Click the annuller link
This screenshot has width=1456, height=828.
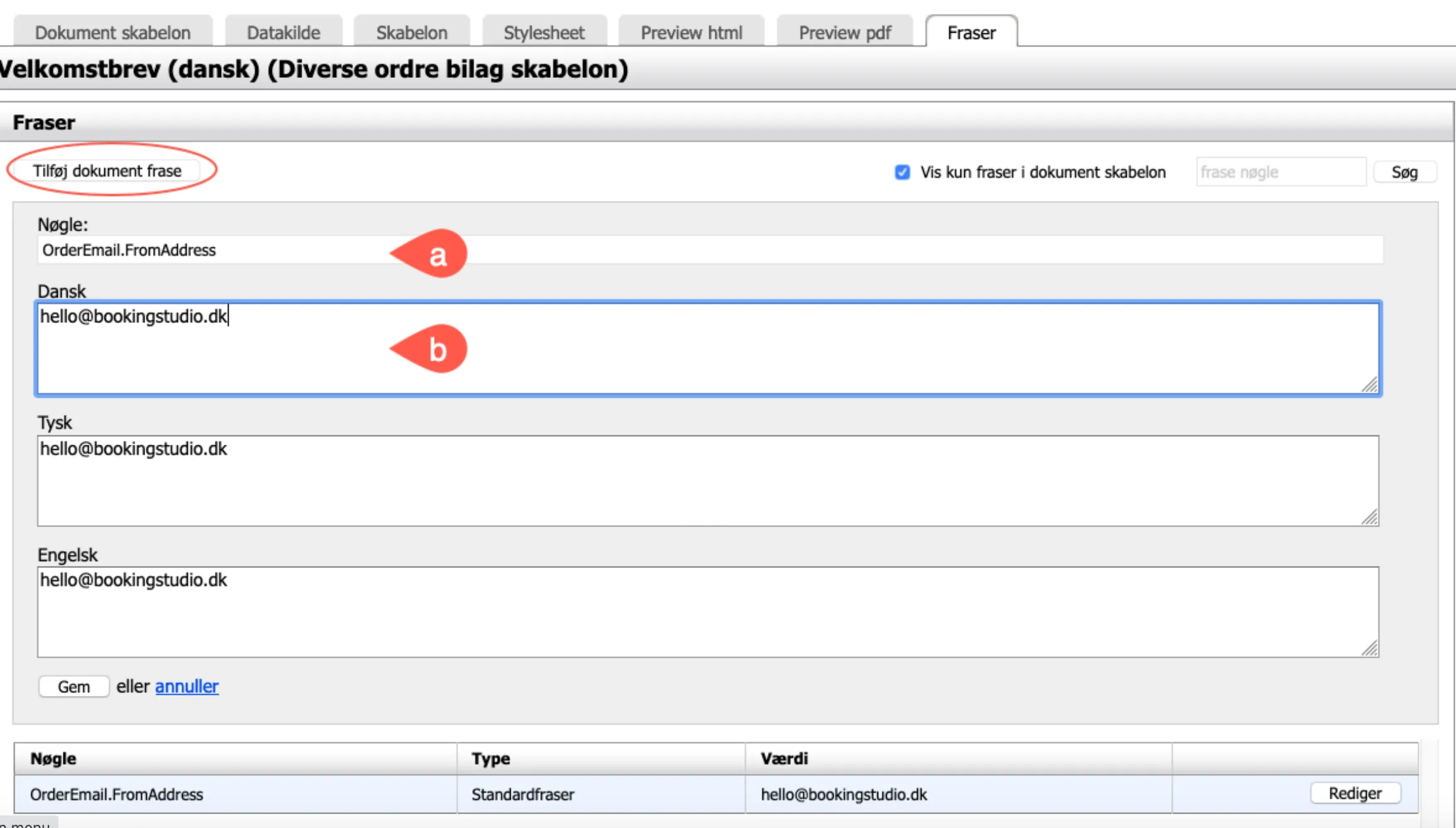(187, 687)
